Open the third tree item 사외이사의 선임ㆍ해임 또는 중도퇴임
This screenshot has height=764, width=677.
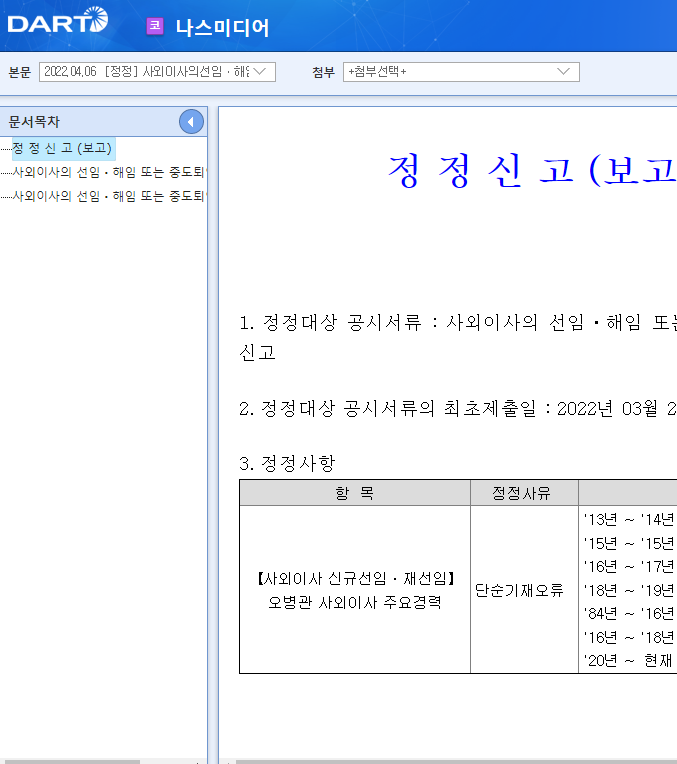[110, 196]
